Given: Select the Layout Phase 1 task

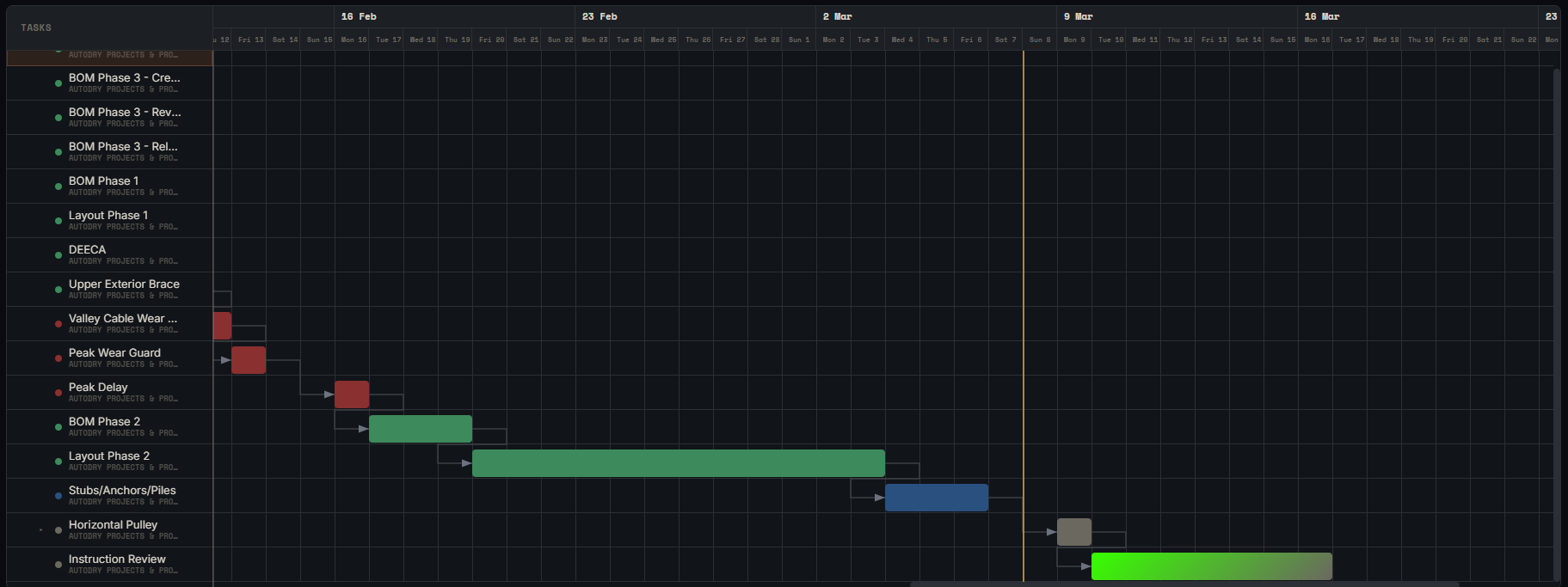Looking at the screenshot, I should [108, 216].
